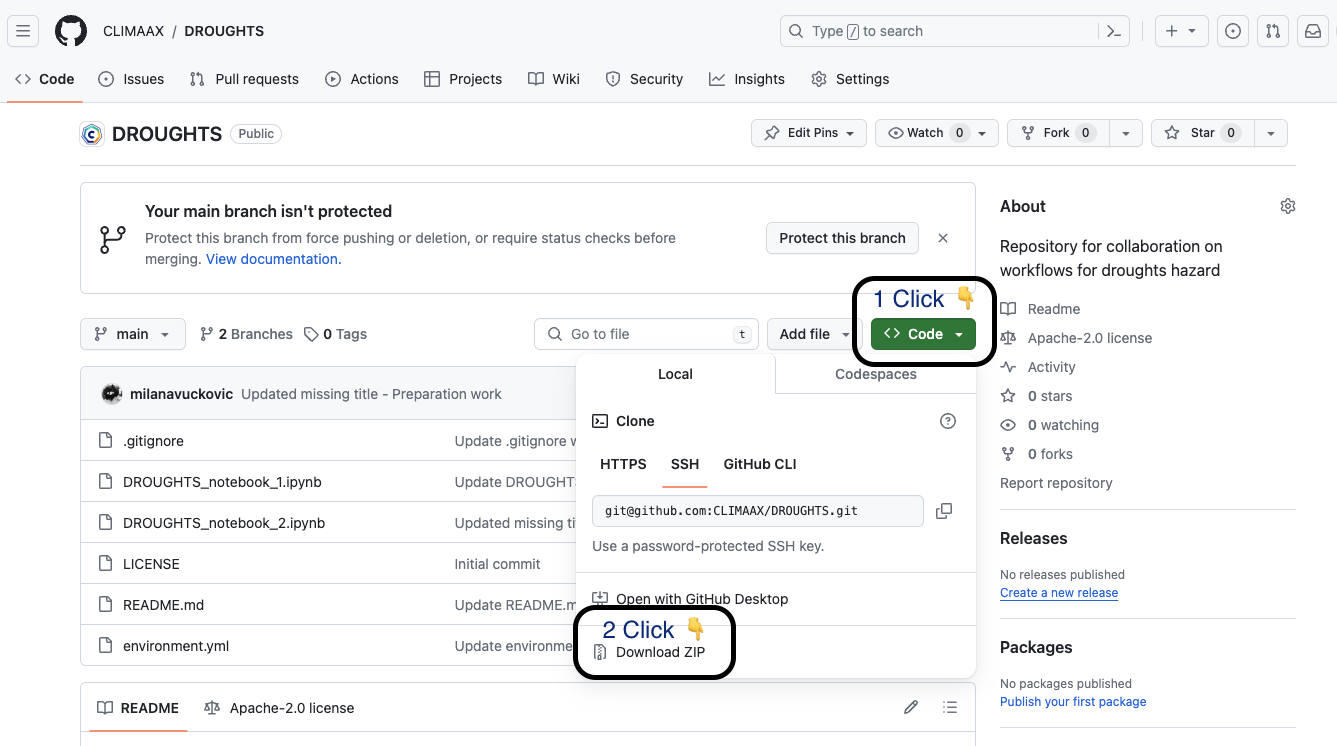Open the Wiki tab
Image resolution: width=1337 pixels, height=746 pixels.
[554, 79]
